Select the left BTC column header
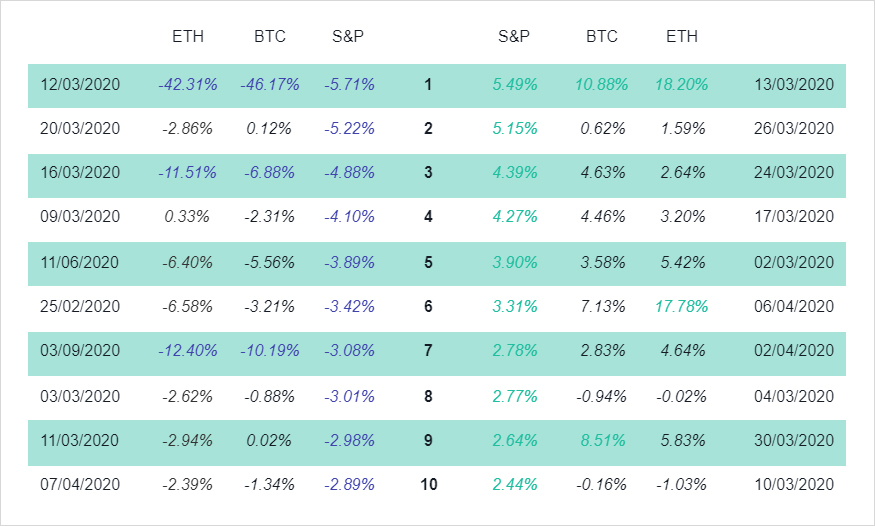Screen dimensions: 875x526 [x=270, y=36]
